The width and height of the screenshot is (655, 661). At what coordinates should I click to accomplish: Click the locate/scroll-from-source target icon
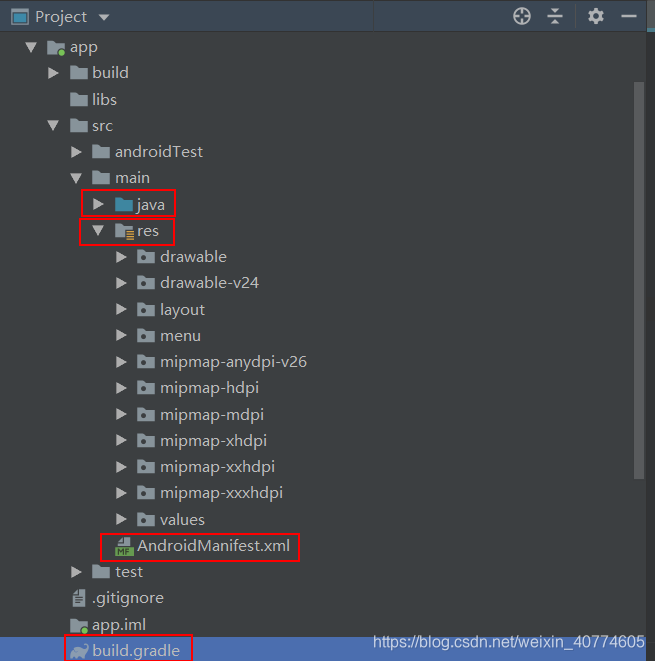522,16
